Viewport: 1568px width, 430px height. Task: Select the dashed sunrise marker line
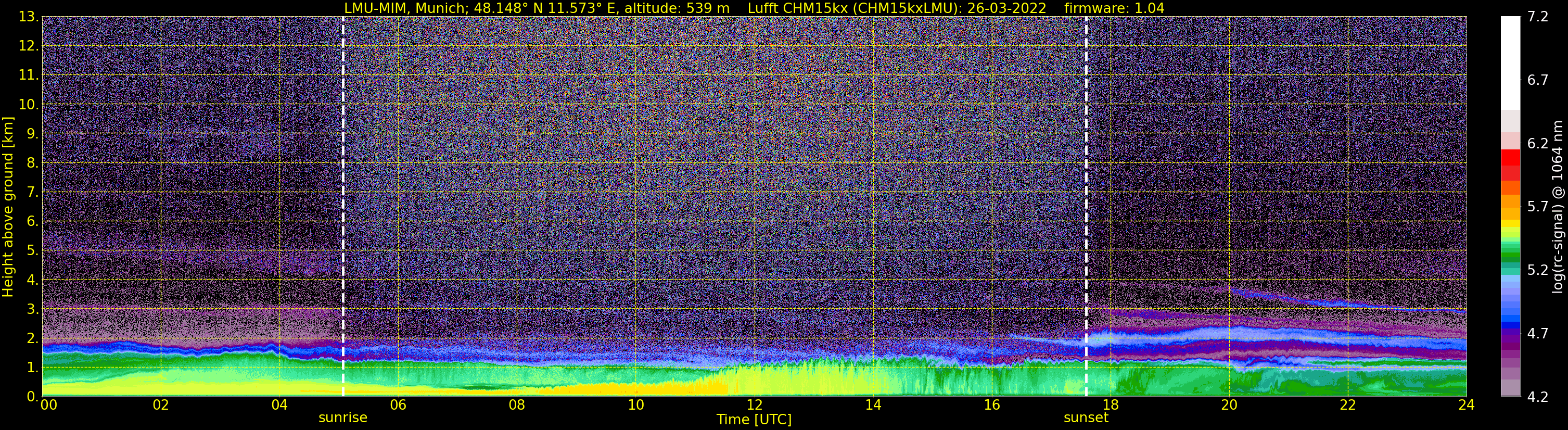(343, 207)
